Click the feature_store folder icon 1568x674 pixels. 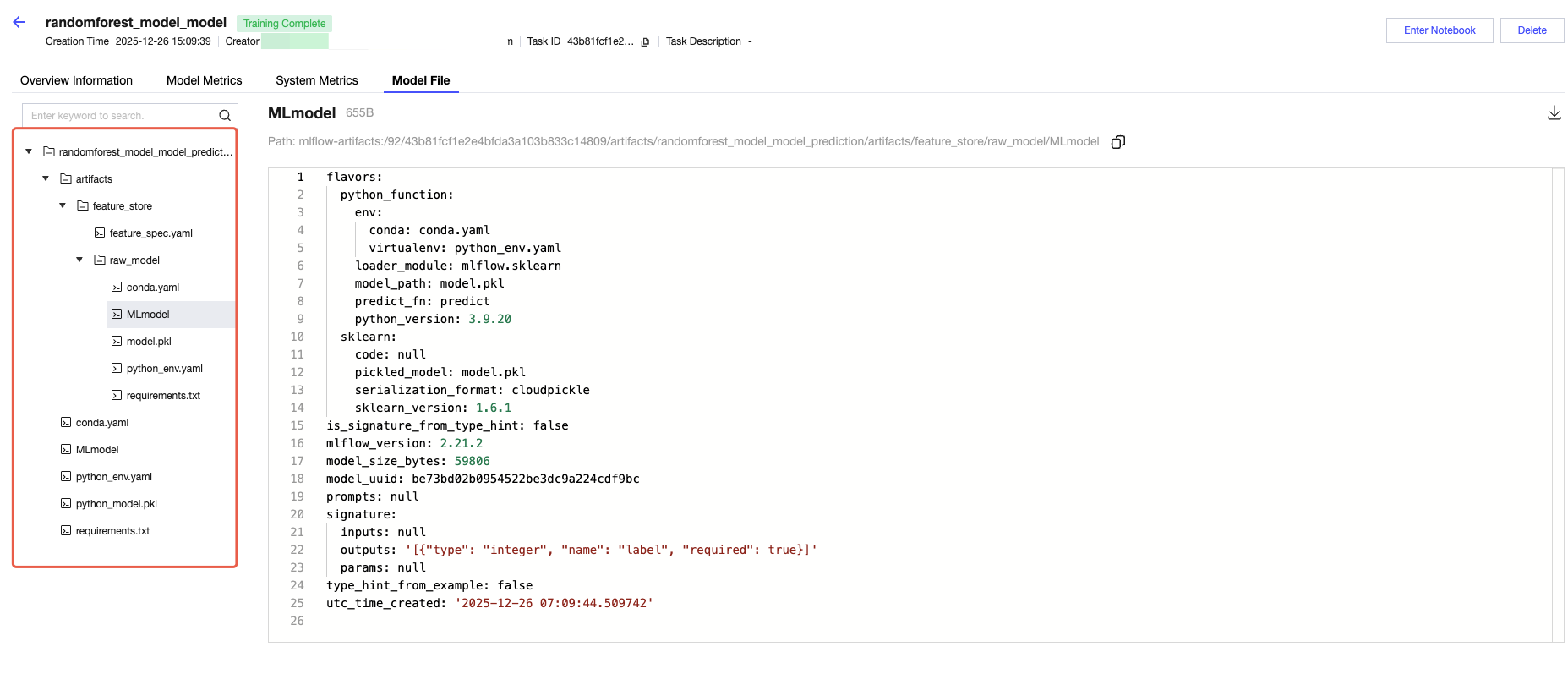pos(83,206)
